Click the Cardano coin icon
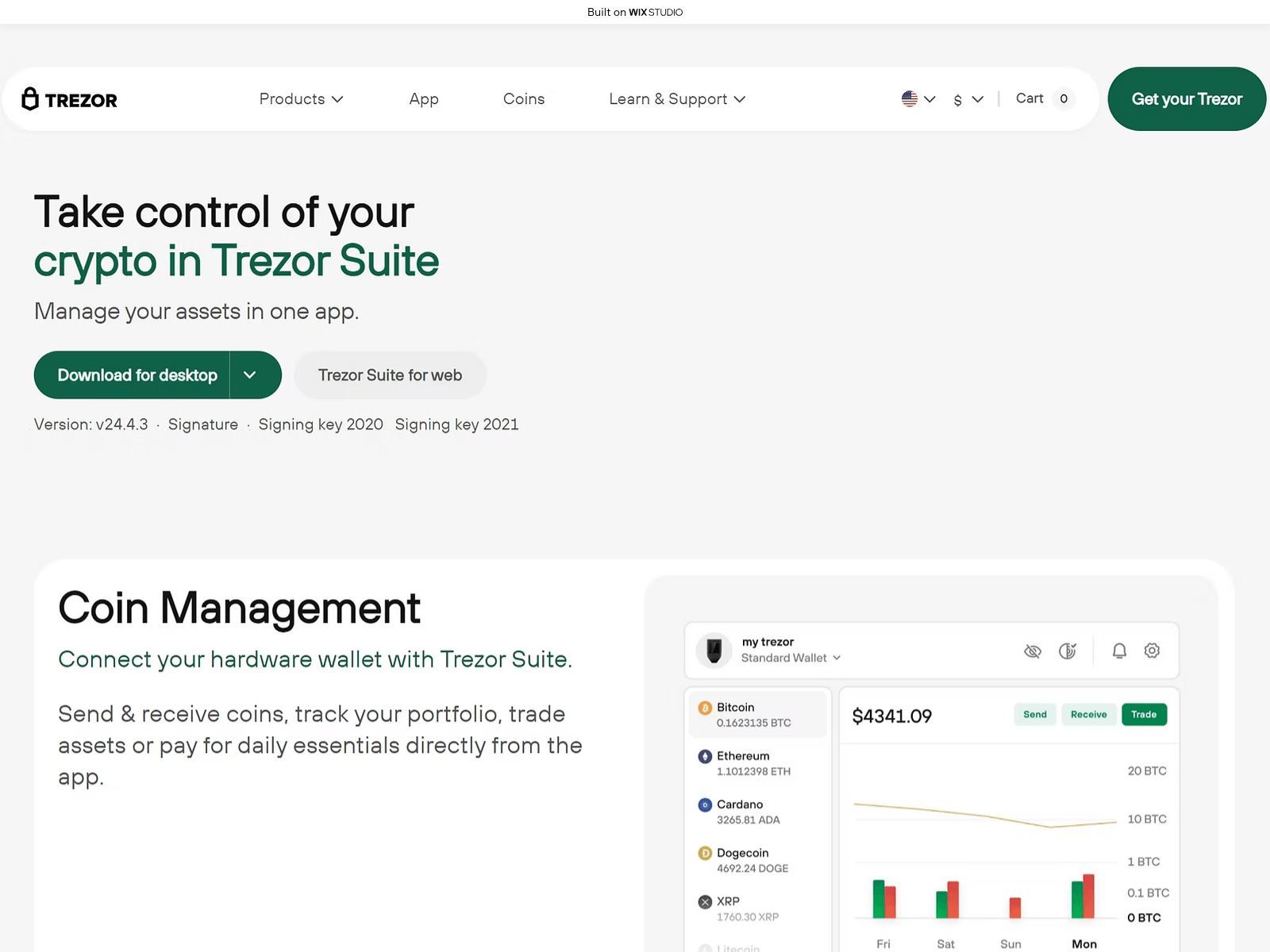Viewport: 1270px width, 952px height. (705, 804)
